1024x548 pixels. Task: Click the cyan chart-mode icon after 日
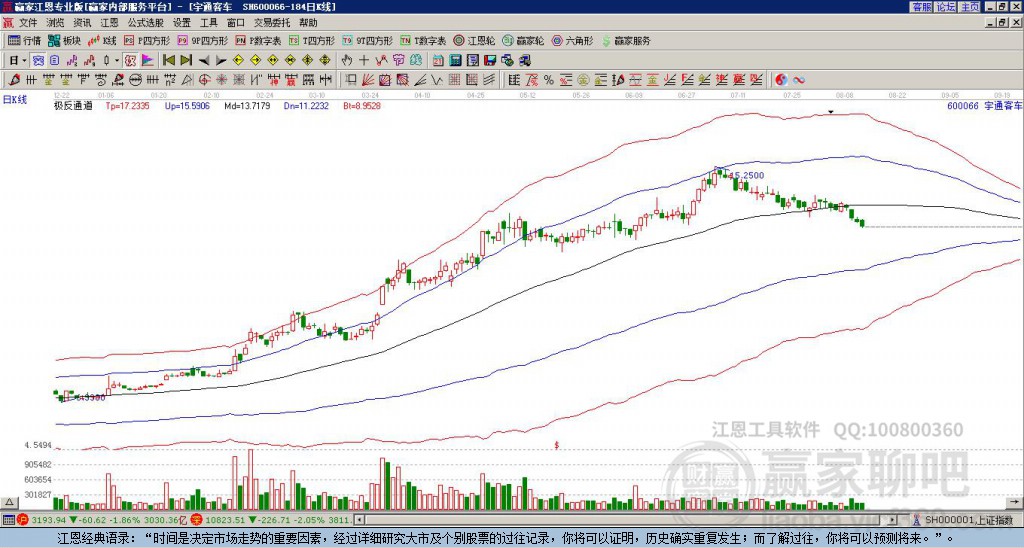(x=38, y=60)
